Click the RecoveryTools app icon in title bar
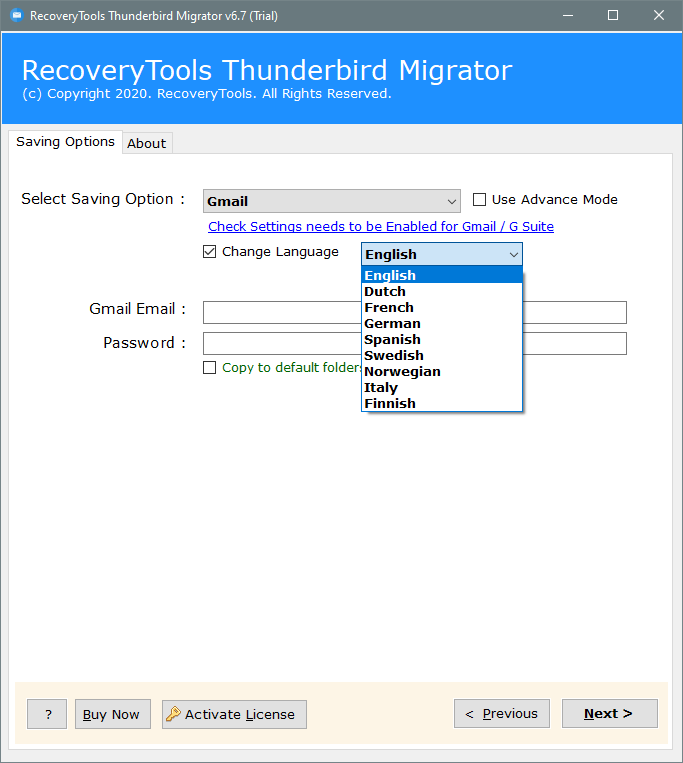683x763 pixels. tap(17, 16)
